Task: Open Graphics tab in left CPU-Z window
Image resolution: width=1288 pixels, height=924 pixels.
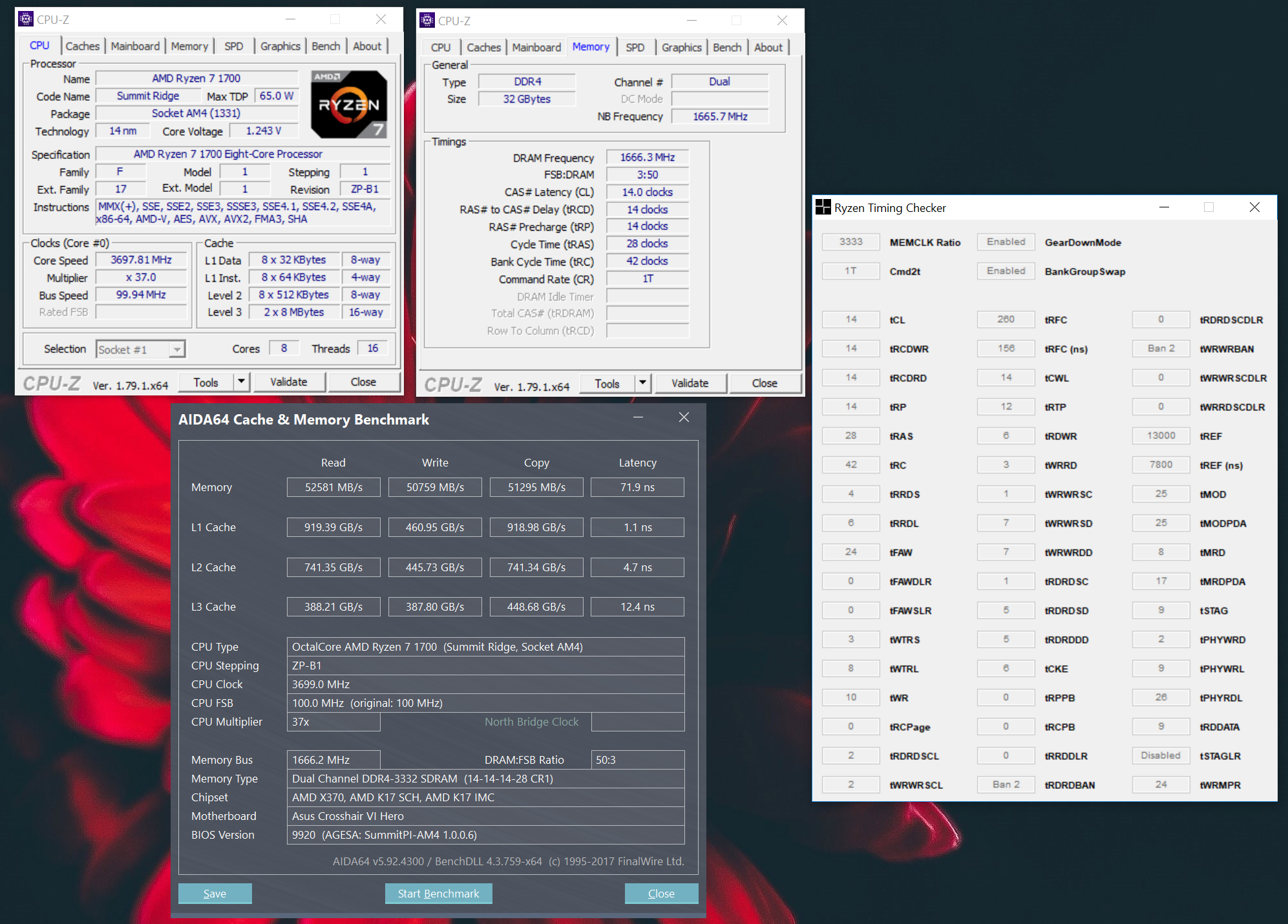Action: pyautogui.click(x=280, y=46)
